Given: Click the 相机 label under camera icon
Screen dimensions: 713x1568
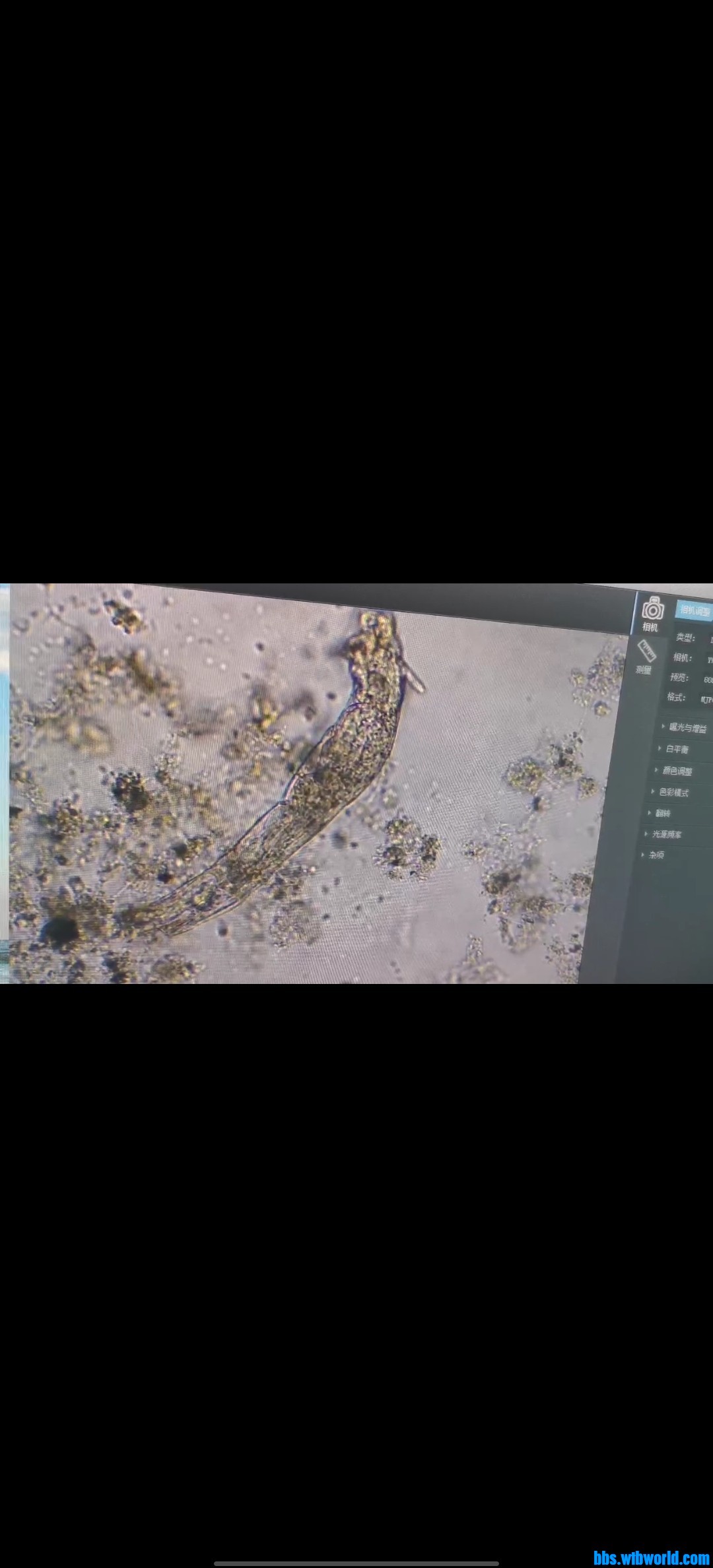Looking at the screenshot, I should [650, 627].
